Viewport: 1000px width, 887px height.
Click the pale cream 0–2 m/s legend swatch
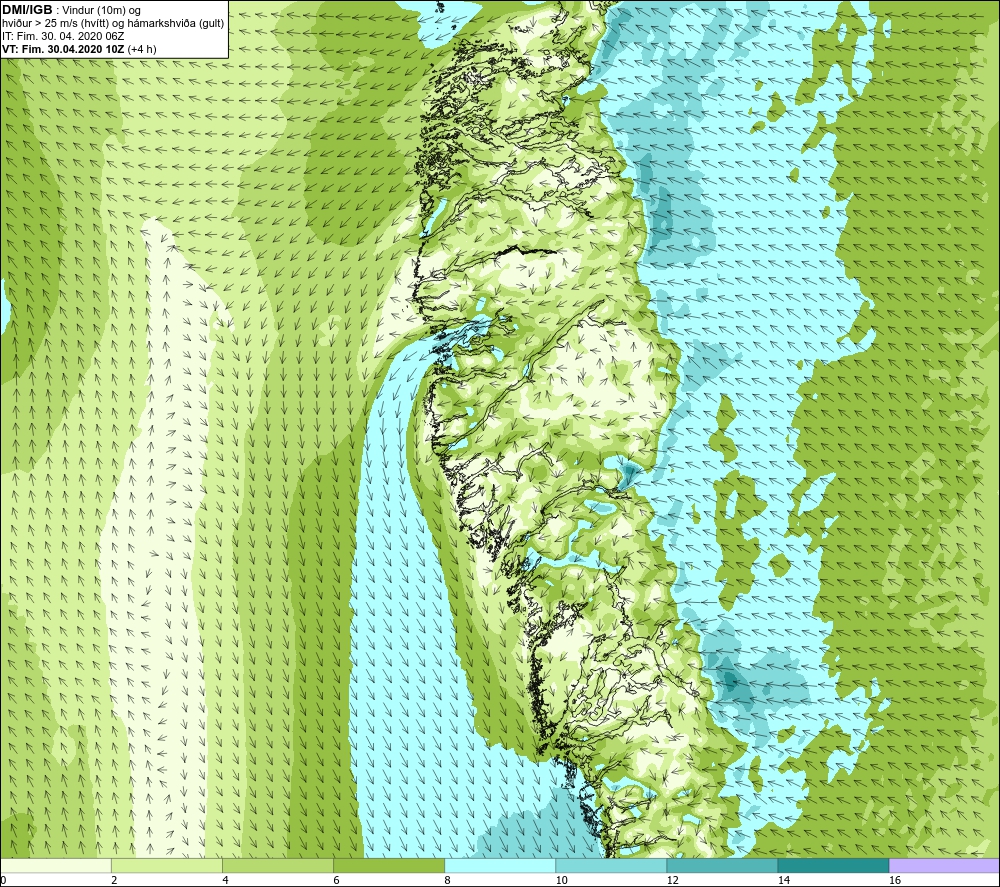coord(56,865)
